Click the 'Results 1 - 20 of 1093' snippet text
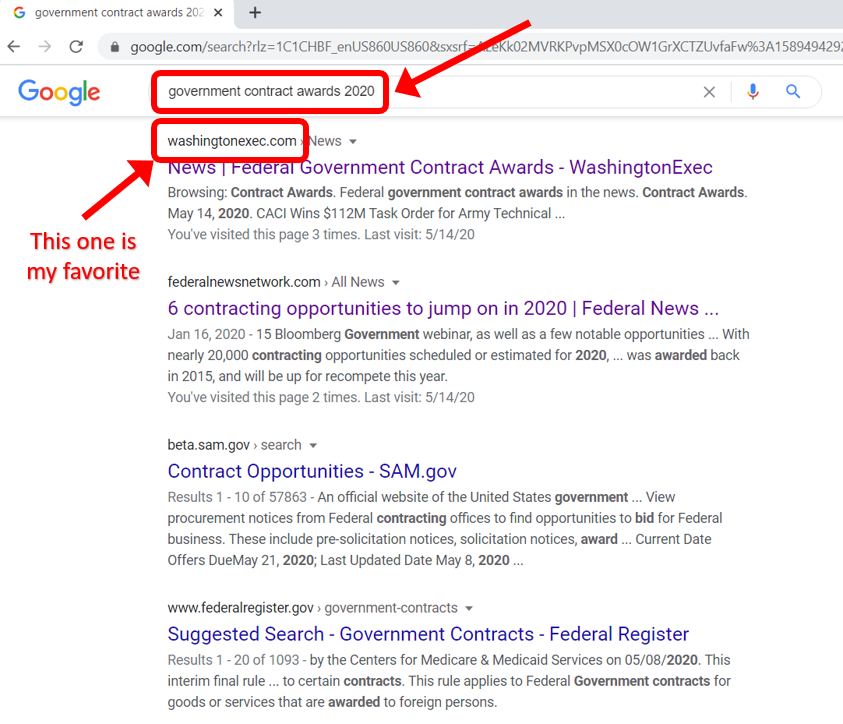This screenshot has width=843, height=724. [233, 660]
